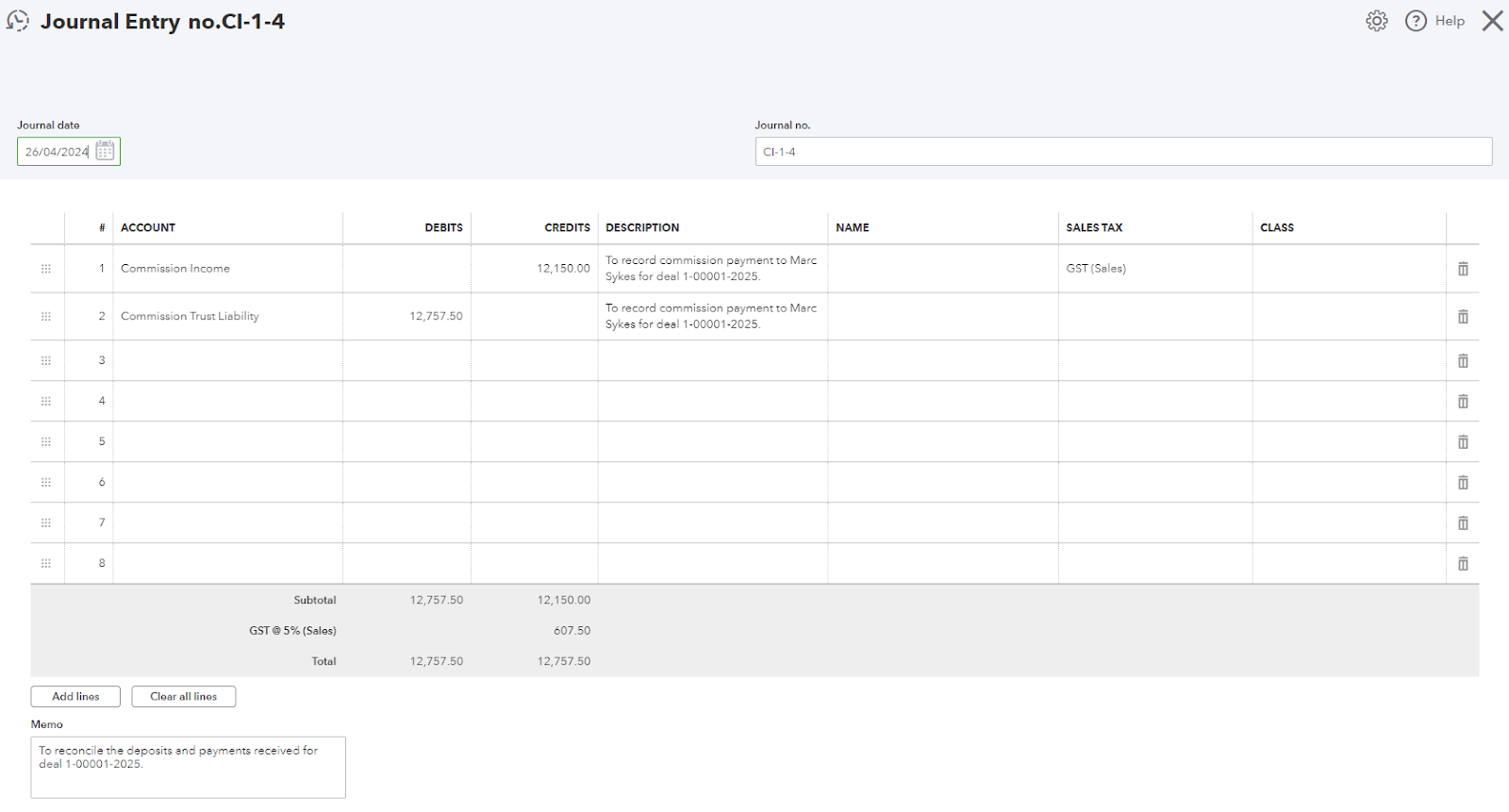Delete empty line 5 with trash icon

[1463, 442]
